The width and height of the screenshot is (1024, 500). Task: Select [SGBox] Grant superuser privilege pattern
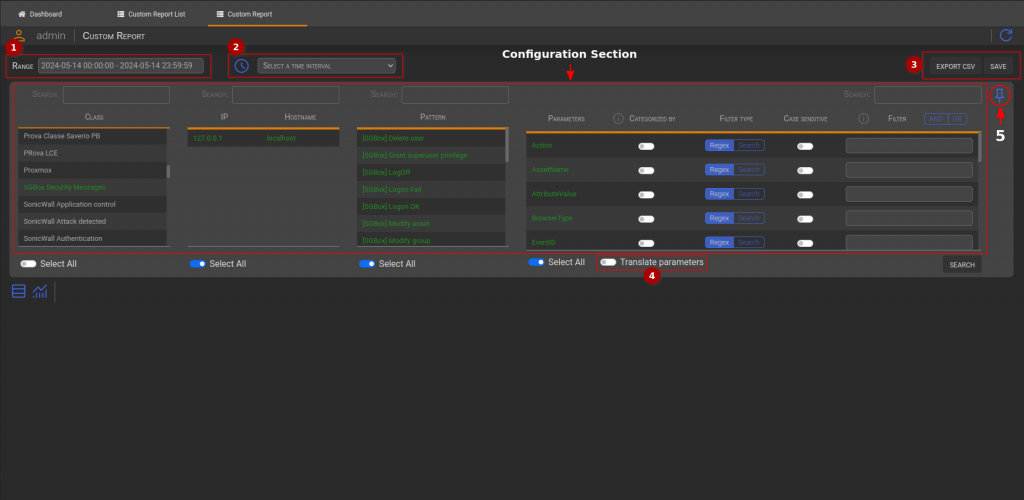pyautogui.click(x=431, y=155)
